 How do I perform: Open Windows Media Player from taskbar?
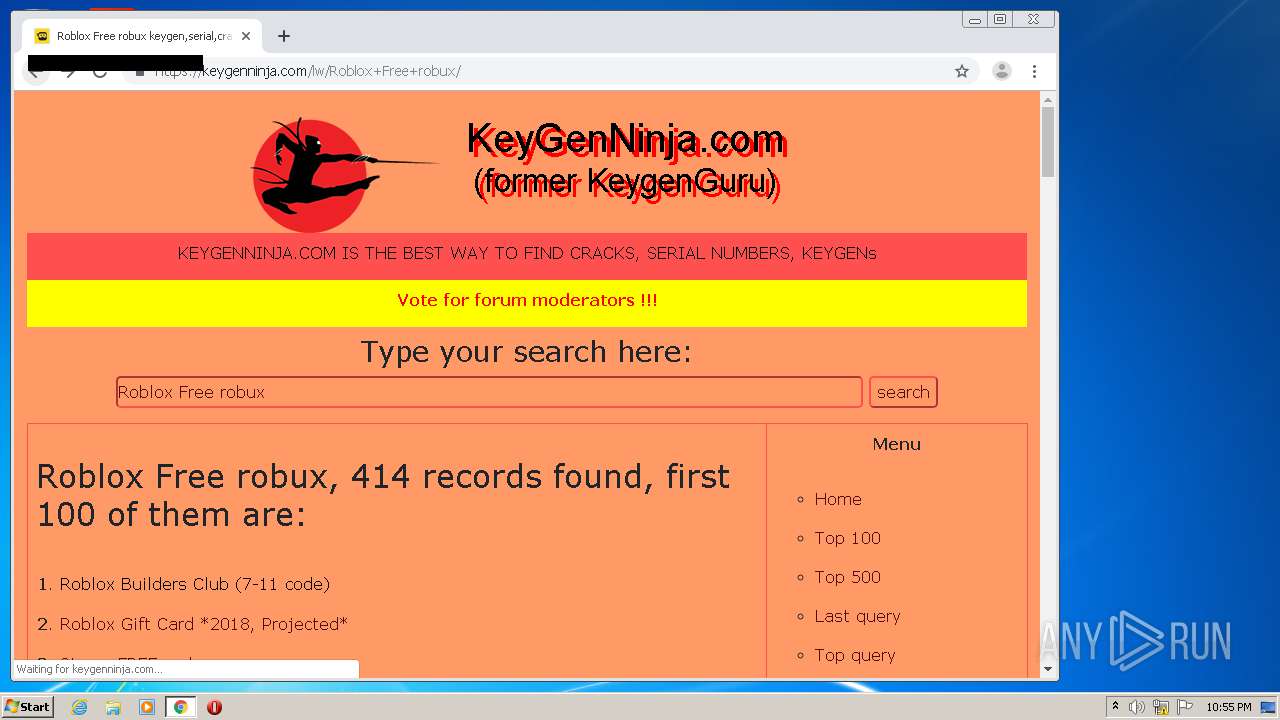[147, 707]
